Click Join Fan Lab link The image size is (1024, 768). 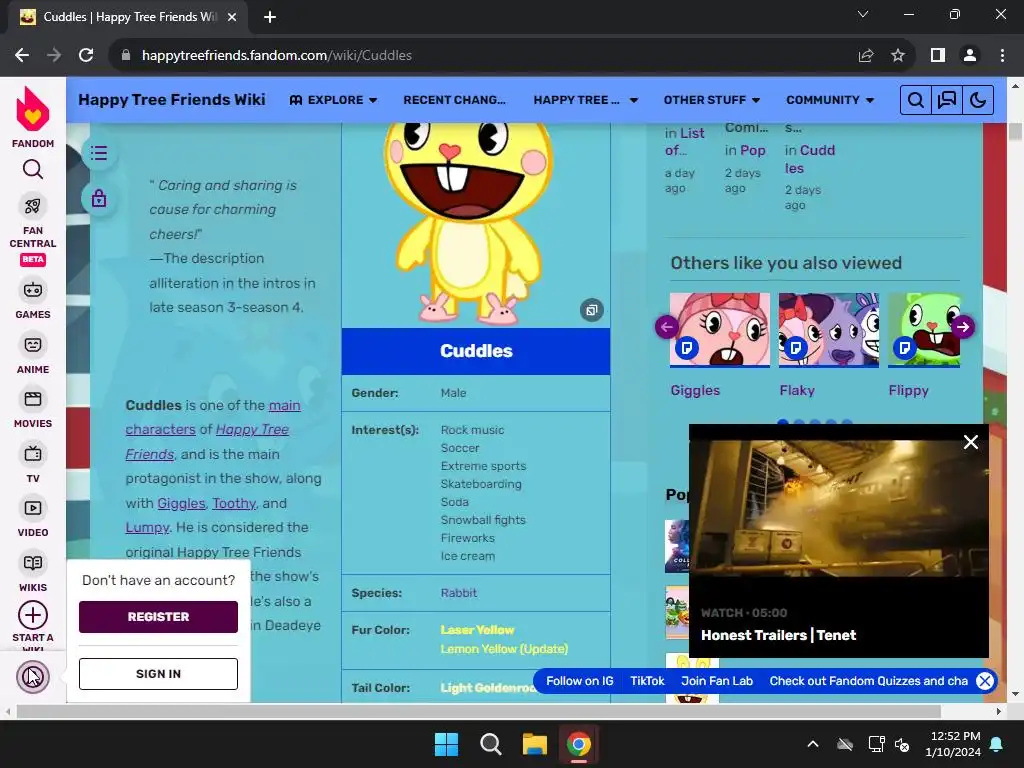point(717,681)
